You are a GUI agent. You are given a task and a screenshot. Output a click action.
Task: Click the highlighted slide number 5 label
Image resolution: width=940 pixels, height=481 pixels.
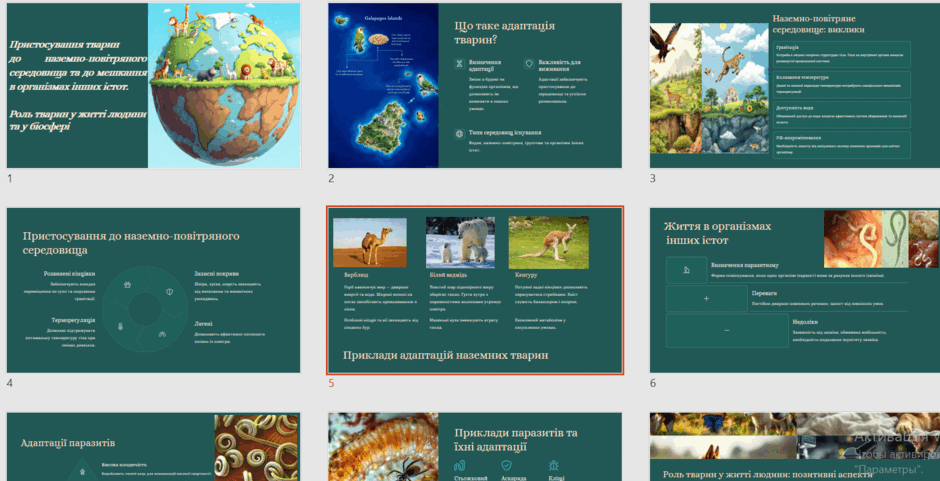tap(330, 383)
